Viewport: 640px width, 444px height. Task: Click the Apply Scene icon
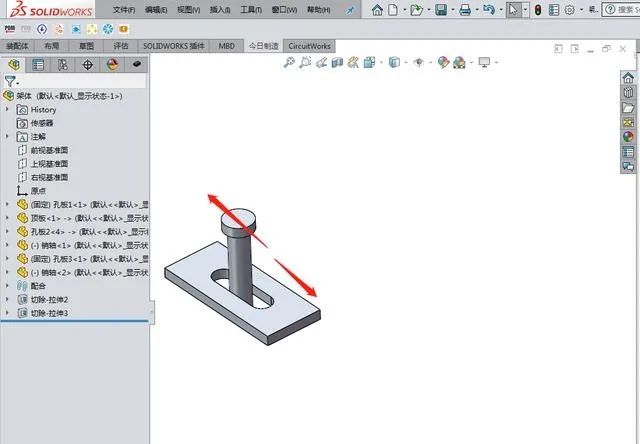(459, 62)
